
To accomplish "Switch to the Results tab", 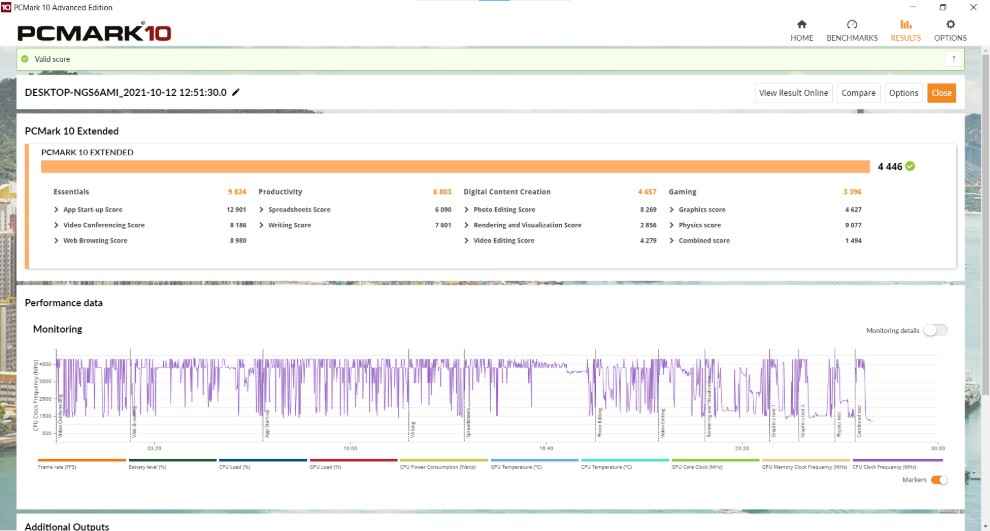I will [x=905, y=30].
